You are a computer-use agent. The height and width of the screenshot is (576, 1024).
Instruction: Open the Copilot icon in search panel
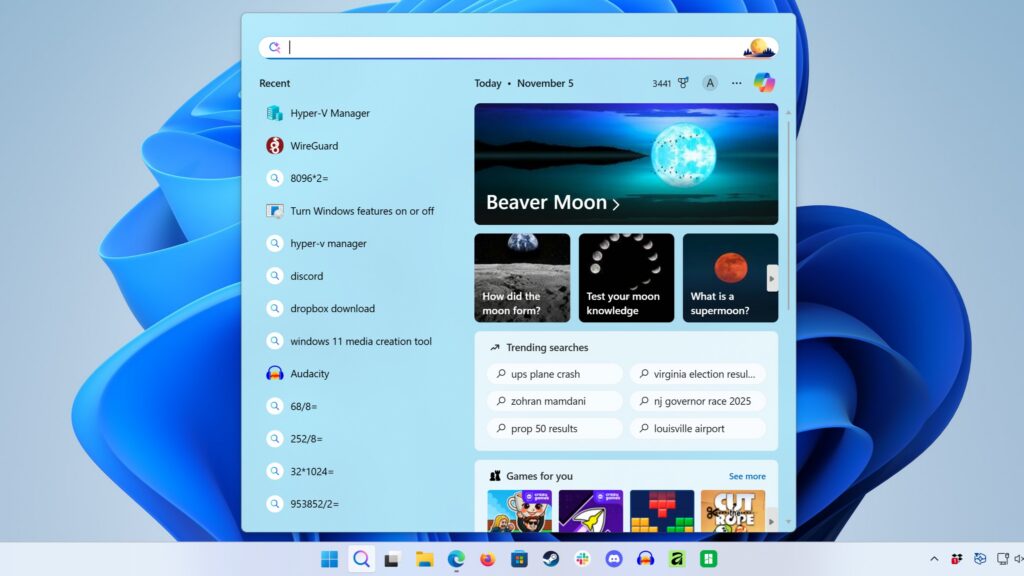click(764, 83)
